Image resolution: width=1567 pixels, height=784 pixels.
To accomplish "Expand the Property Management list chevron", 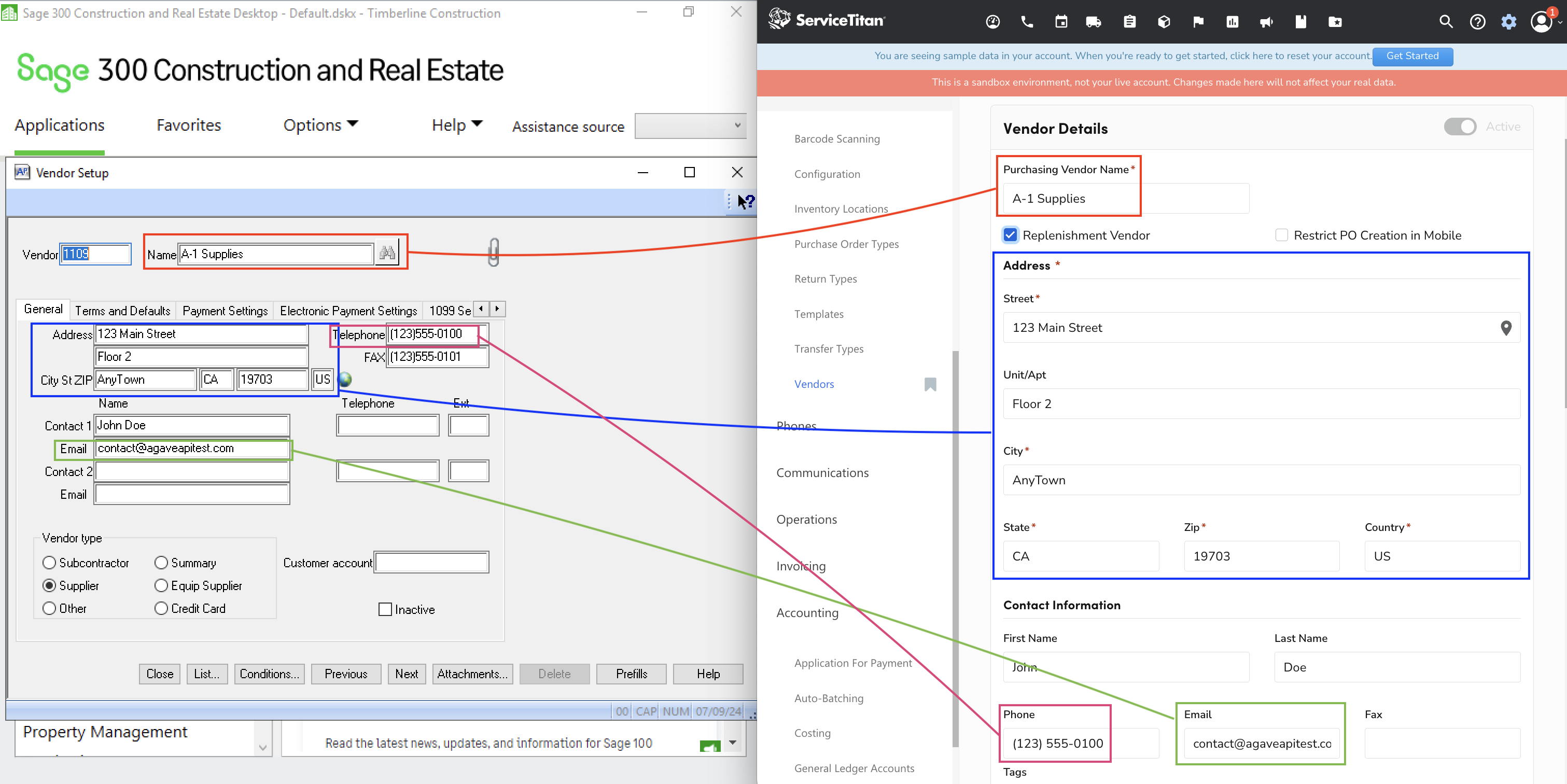I will point(263,748).
